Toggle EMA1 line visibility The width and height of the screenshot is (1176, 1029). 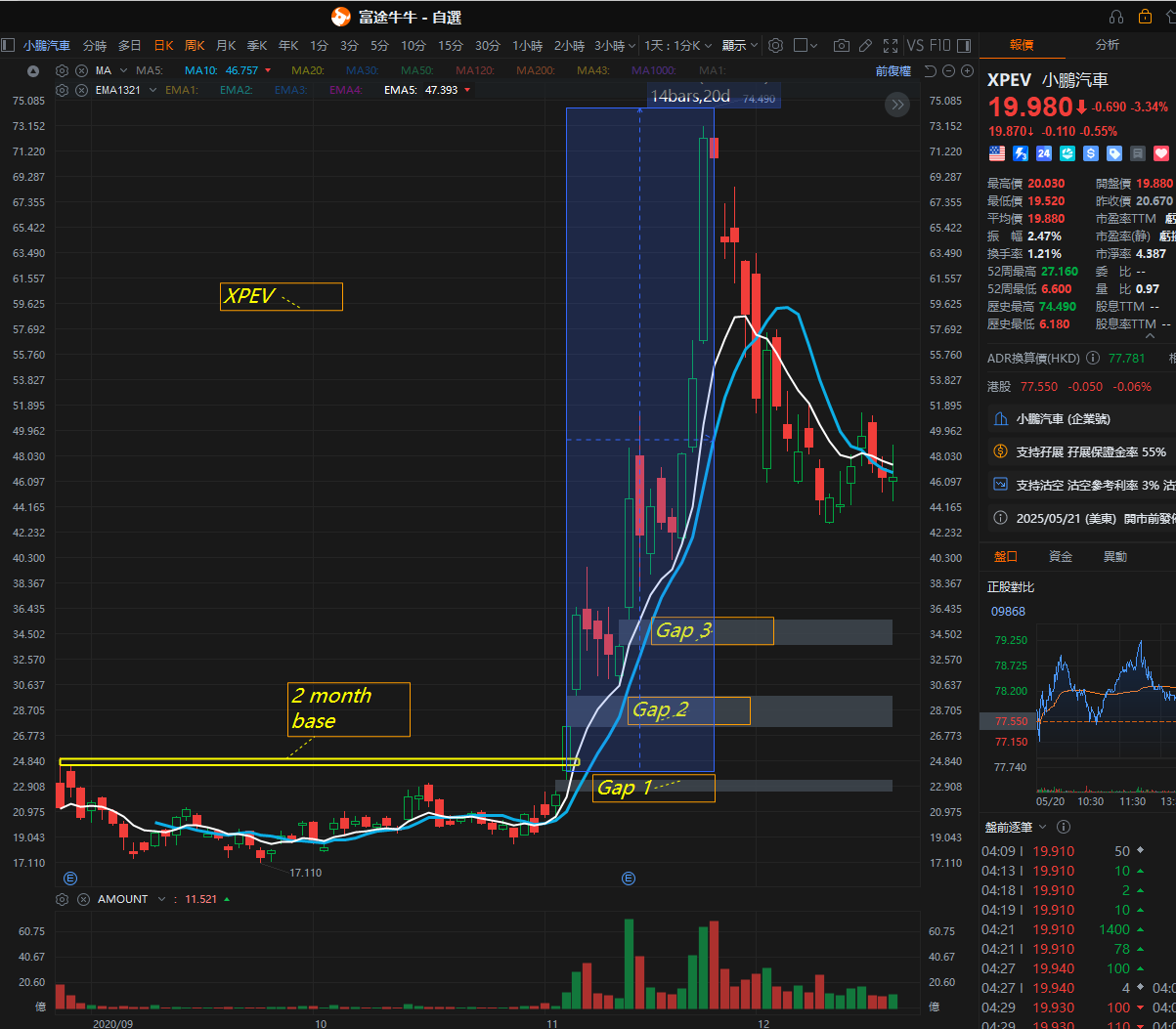pos(182,90)
